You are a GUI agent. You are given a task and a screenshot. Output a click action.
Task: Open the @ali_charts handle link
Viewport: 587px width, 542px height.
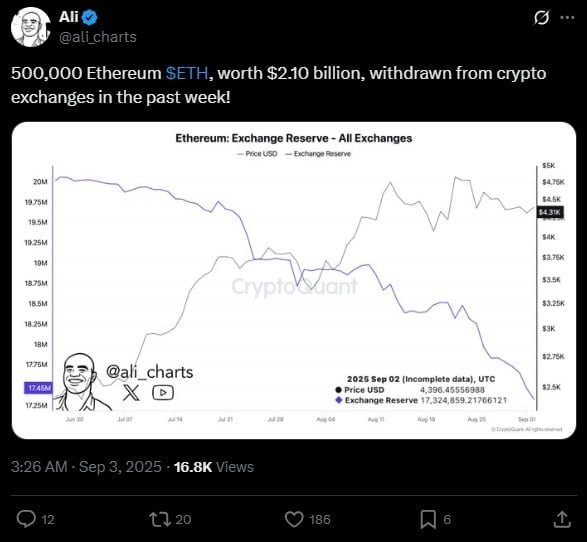click(x=98, y=37)
